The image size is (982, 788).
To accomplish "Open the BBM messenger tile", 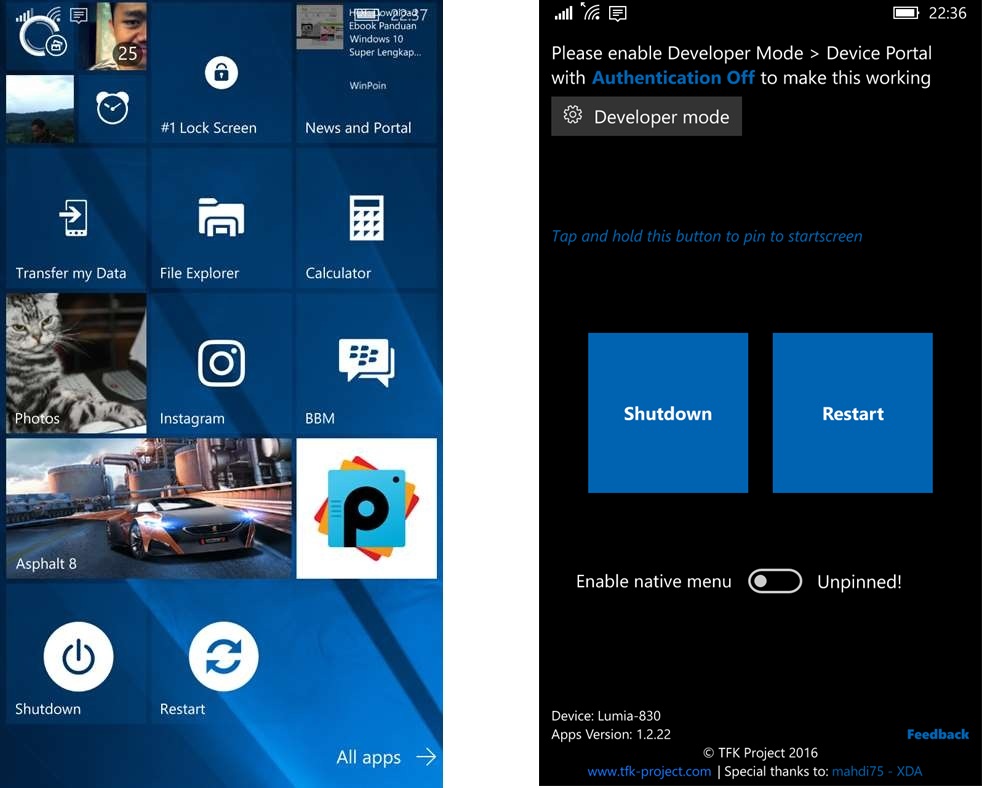I will (366, 363).
